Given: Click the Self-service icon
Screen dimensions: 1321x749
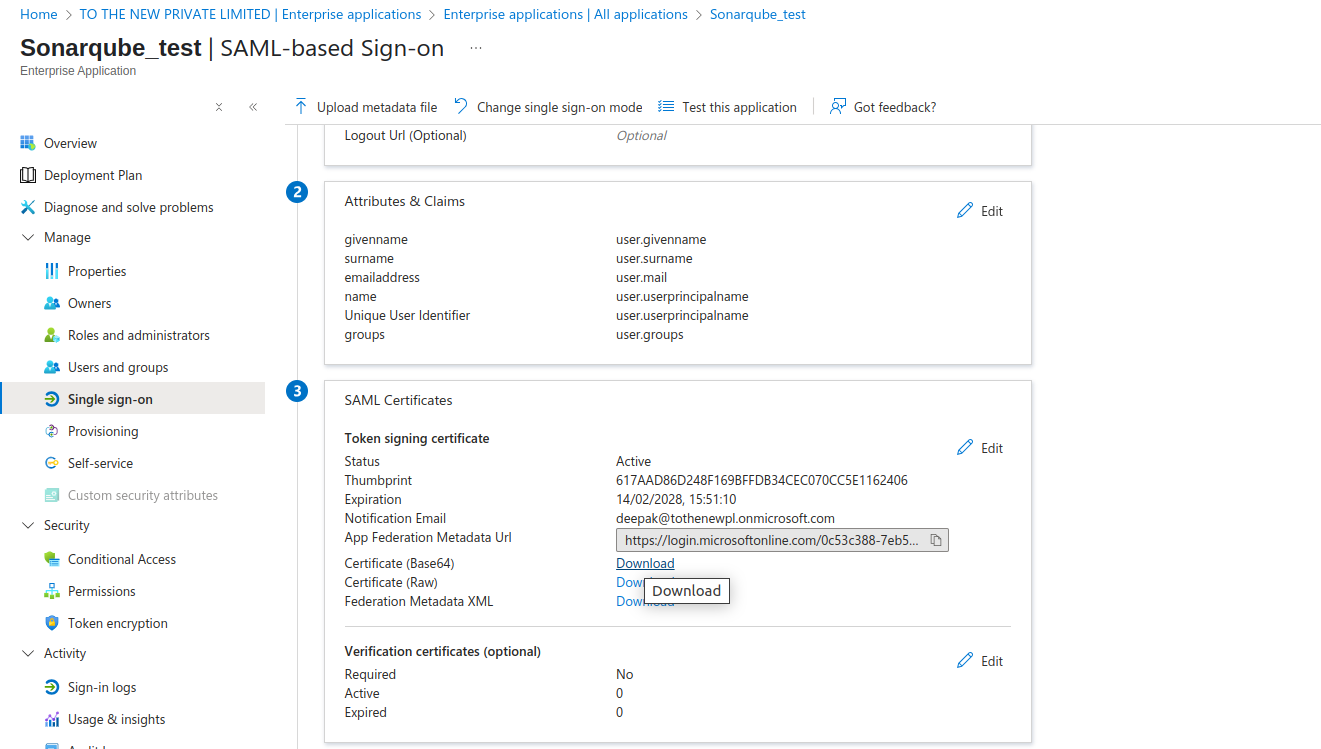Looking at the screenshot, I should 52,463.
